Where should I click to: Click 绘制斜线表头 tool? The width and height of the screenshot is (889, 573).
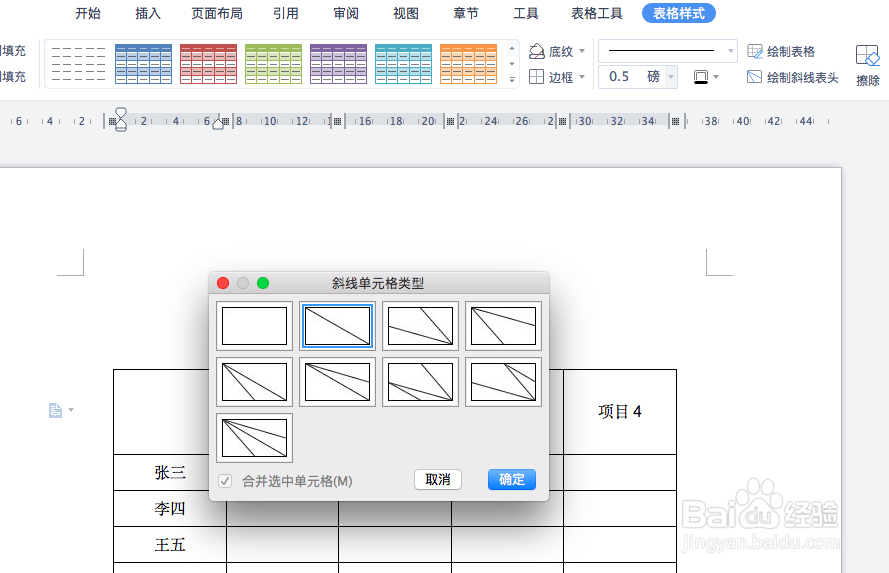tap(793, 77)
